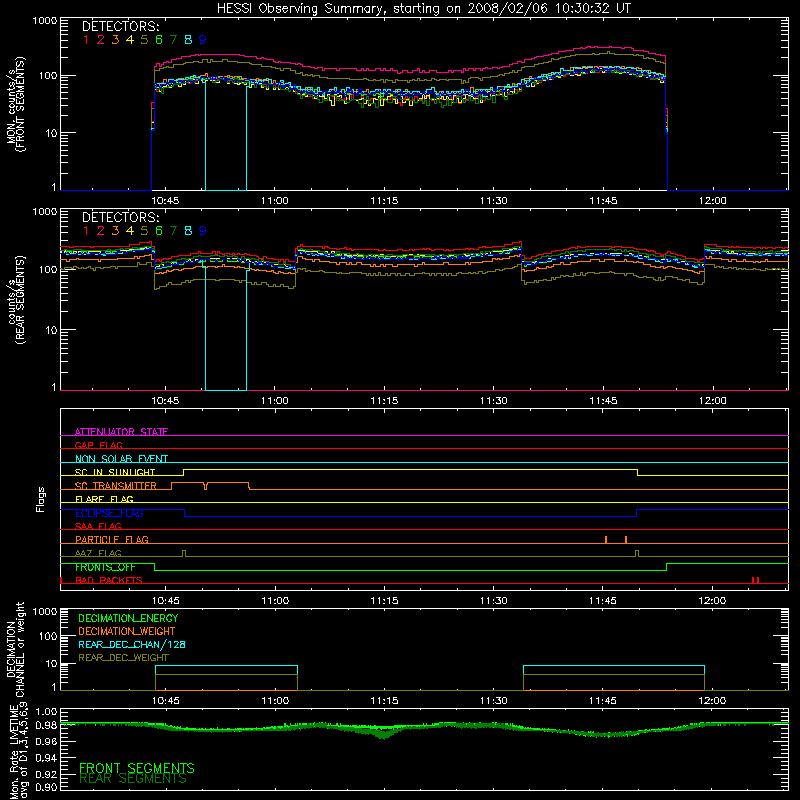Select the REAR_DEC_WEIGHT legend entry
Viewport: 800px width, 800px height.
tap(123, 658)
